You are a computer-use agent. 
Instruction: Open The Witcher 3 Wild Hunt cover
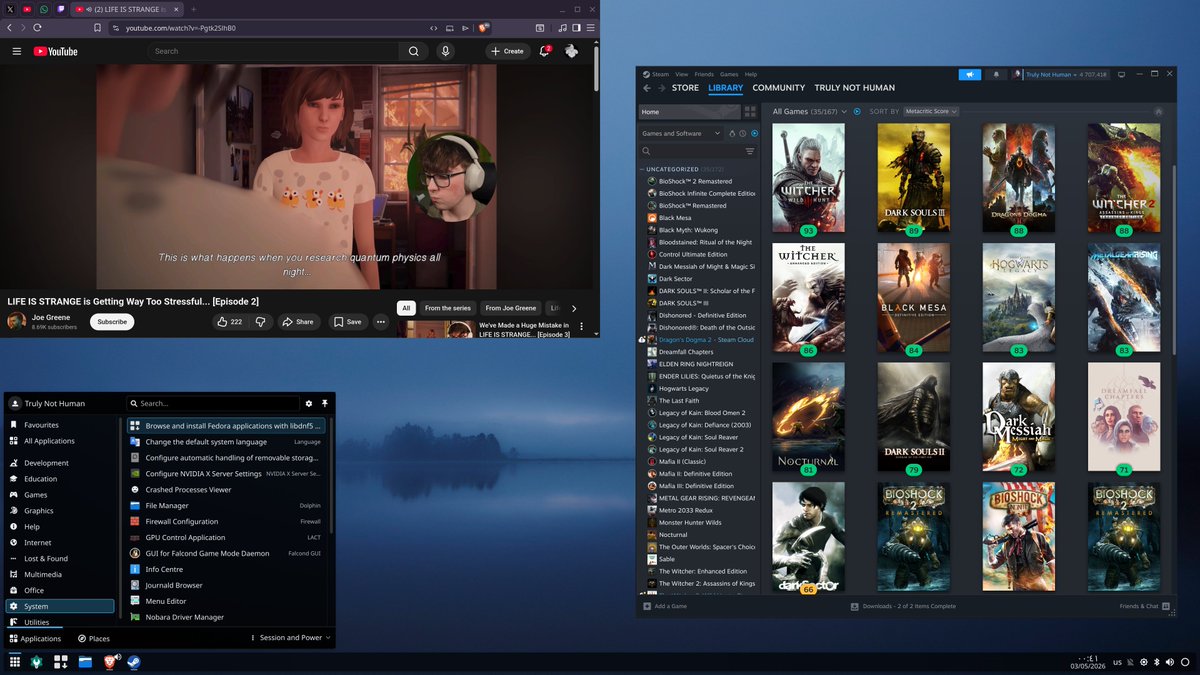pos(808,178)
